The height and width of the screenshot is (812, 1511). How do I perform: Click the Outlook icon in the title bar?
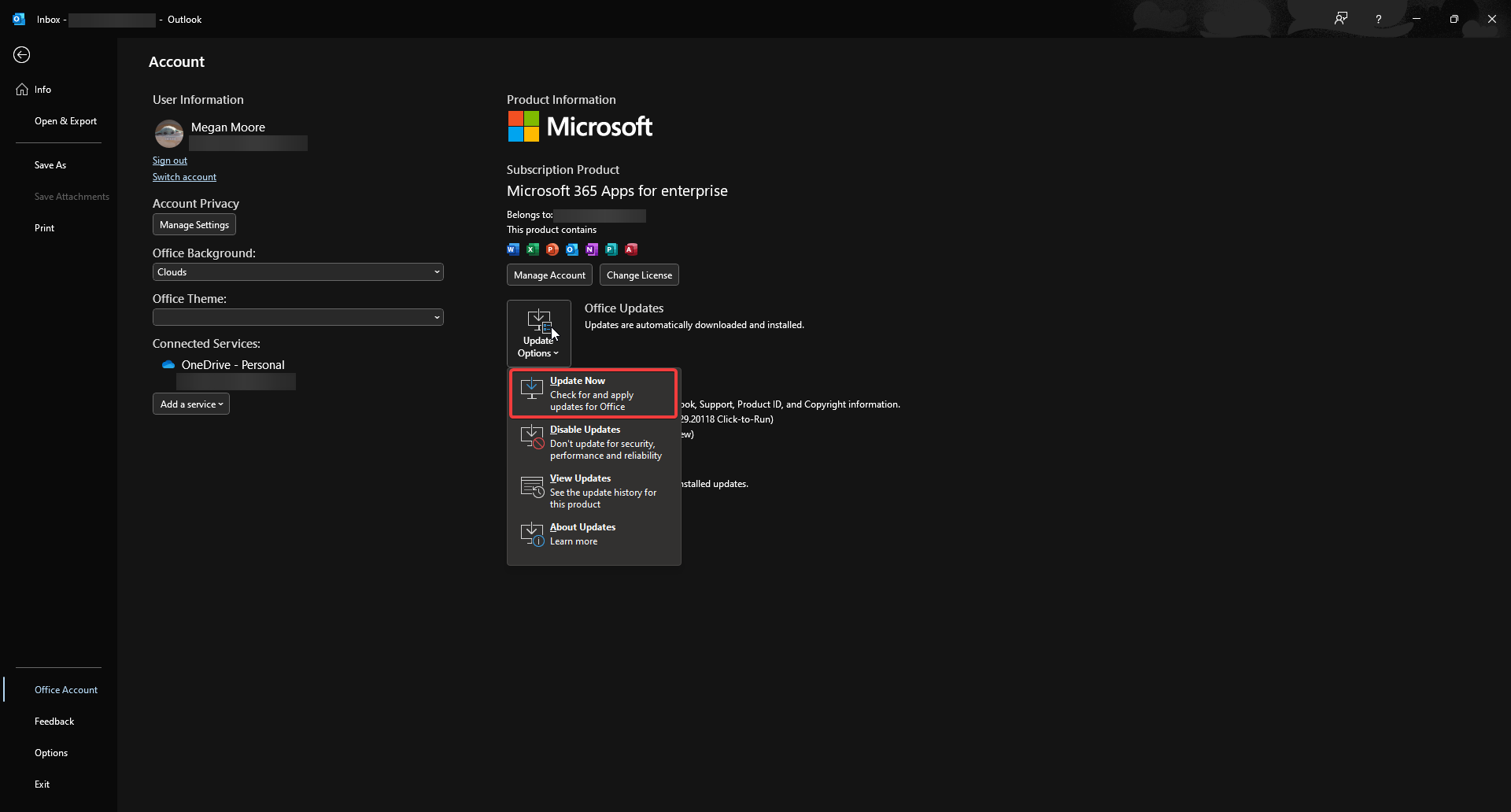[x=19, y=19]
